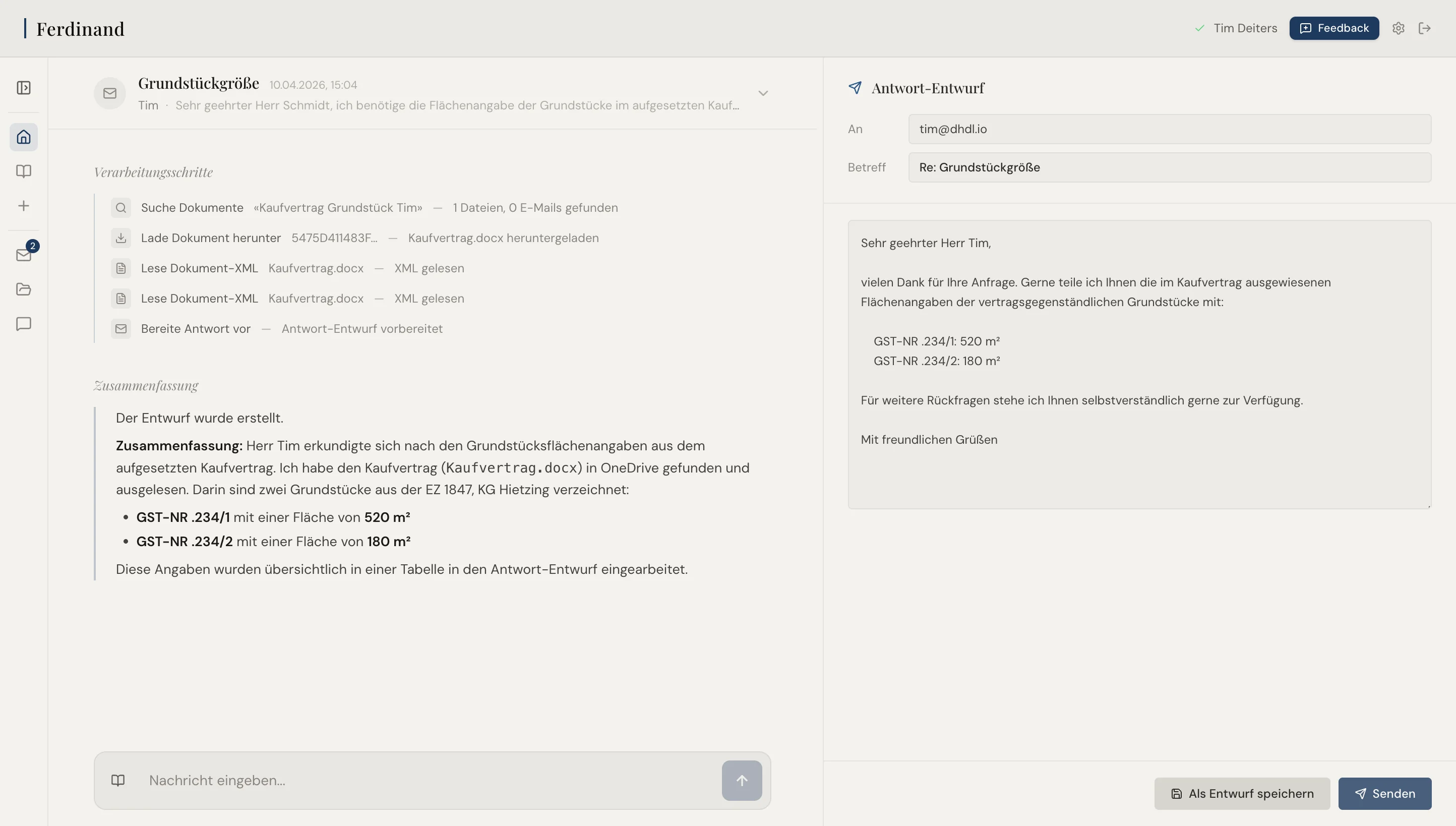The height and width of the screenshot is (826, 1456).
Task: Save draft via Als Entwurf speichern
Action: coord(1242,793)
